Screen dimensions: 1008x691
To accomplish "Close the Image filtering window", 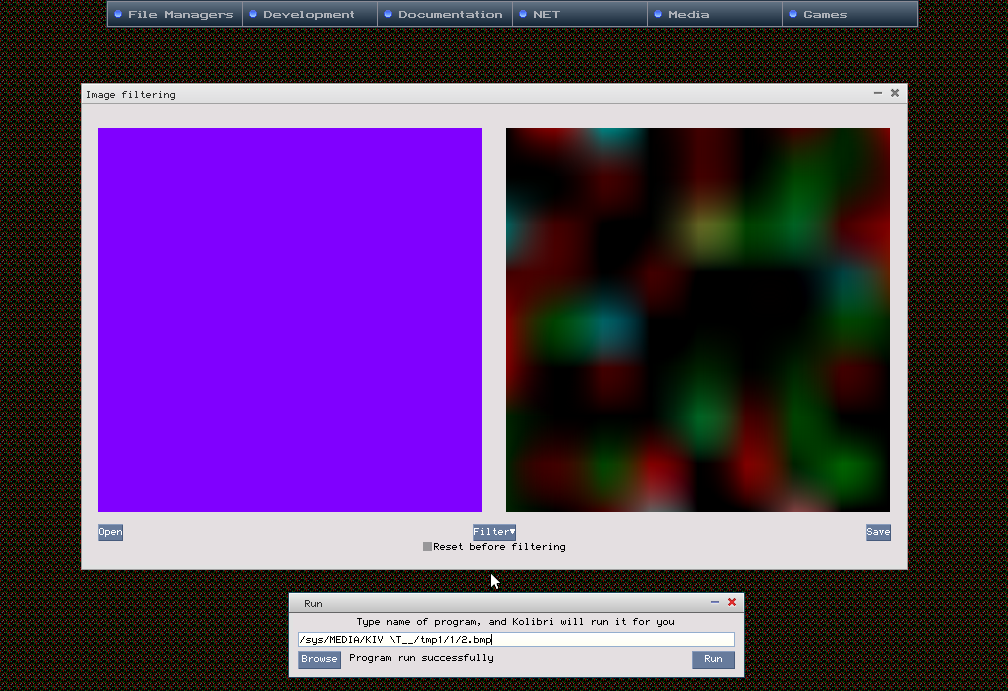I will click(895, 93).
